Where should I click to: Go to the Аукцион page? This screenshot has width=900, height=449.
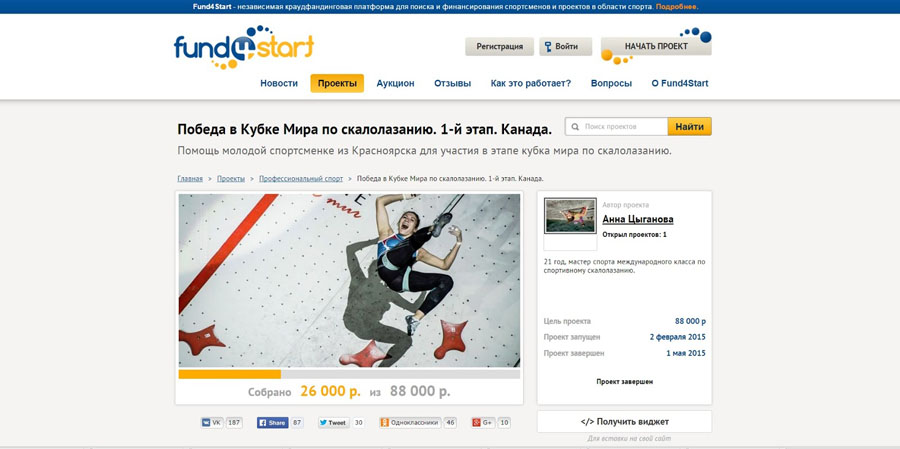point(395,83)
